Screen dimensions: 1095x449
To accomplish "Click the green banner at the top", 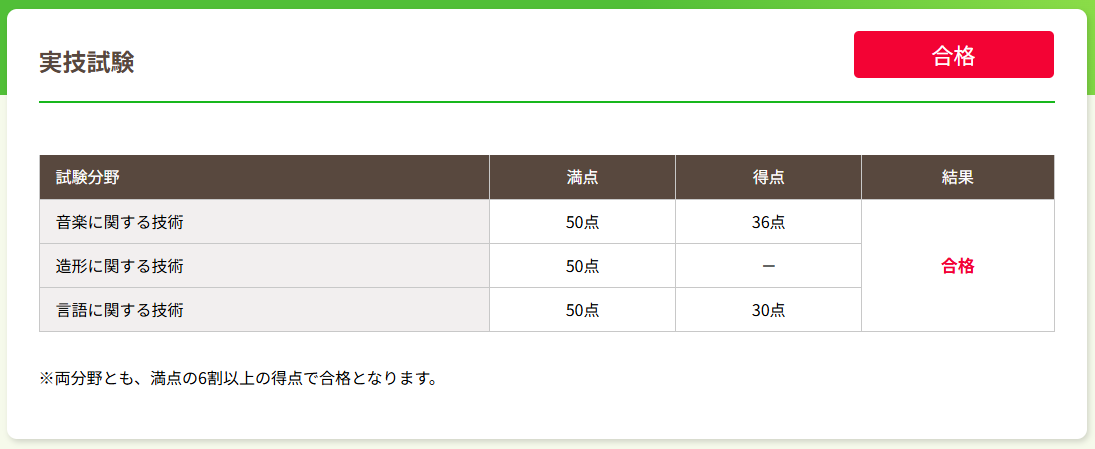I will (x=547, y=4).
